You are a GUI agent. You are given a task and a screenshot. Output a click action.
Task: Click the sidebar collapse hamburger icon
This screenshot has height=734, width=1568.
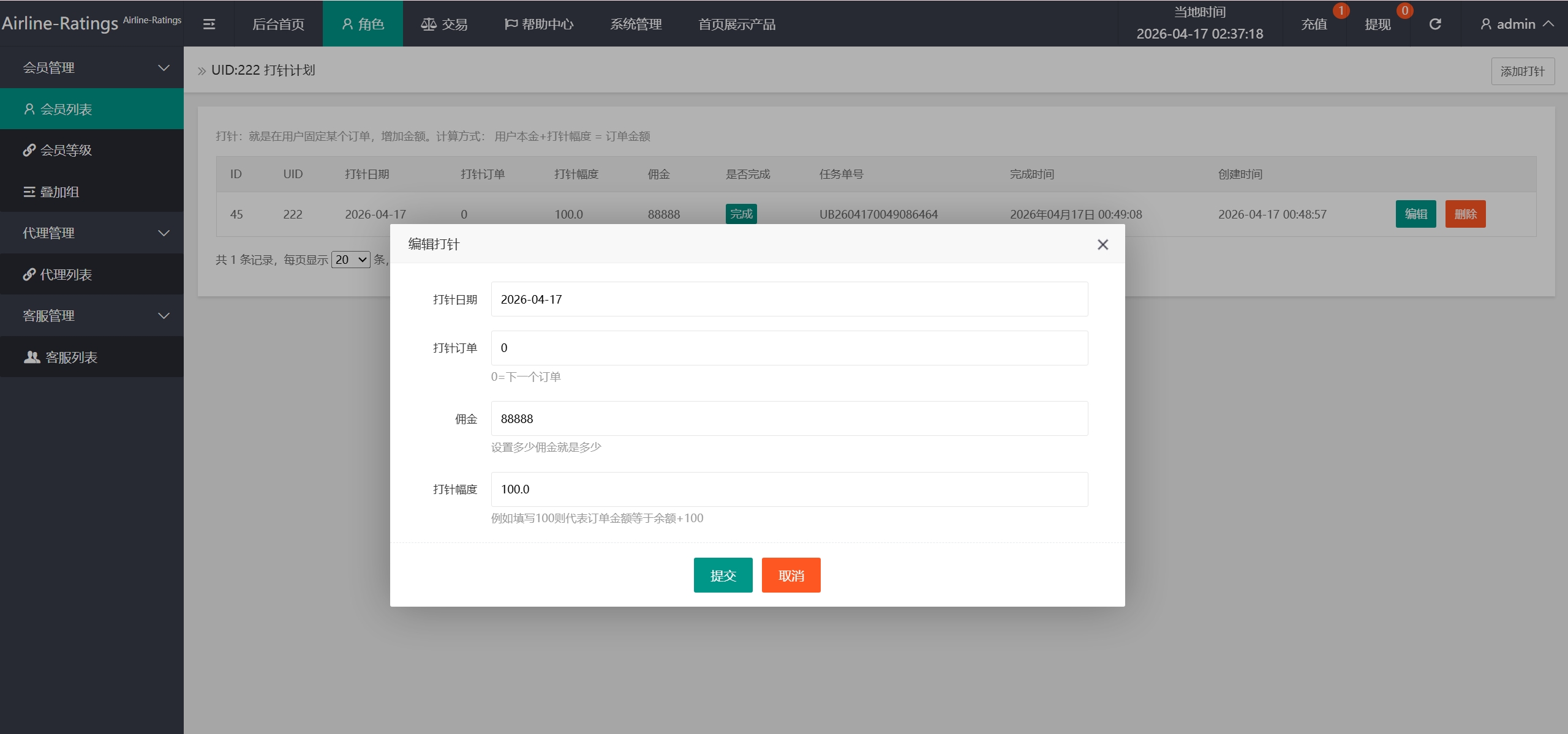tap(209, 24)
